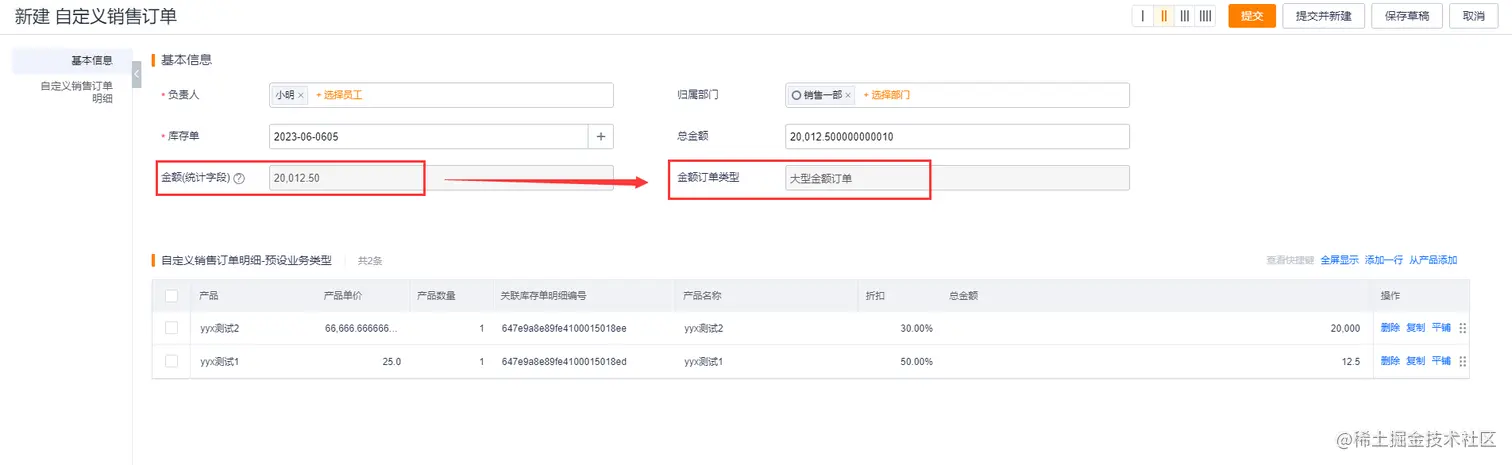Click 从产品添加 link

click(x=1433, y=260)
